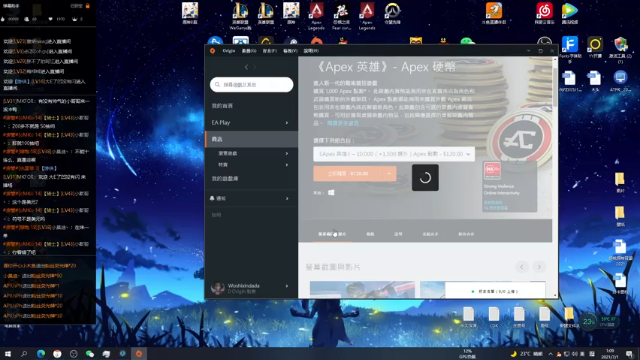Open the 遊戲(G) menu in Origin
The width and height of the screenshot is (640, 360).
249,51
